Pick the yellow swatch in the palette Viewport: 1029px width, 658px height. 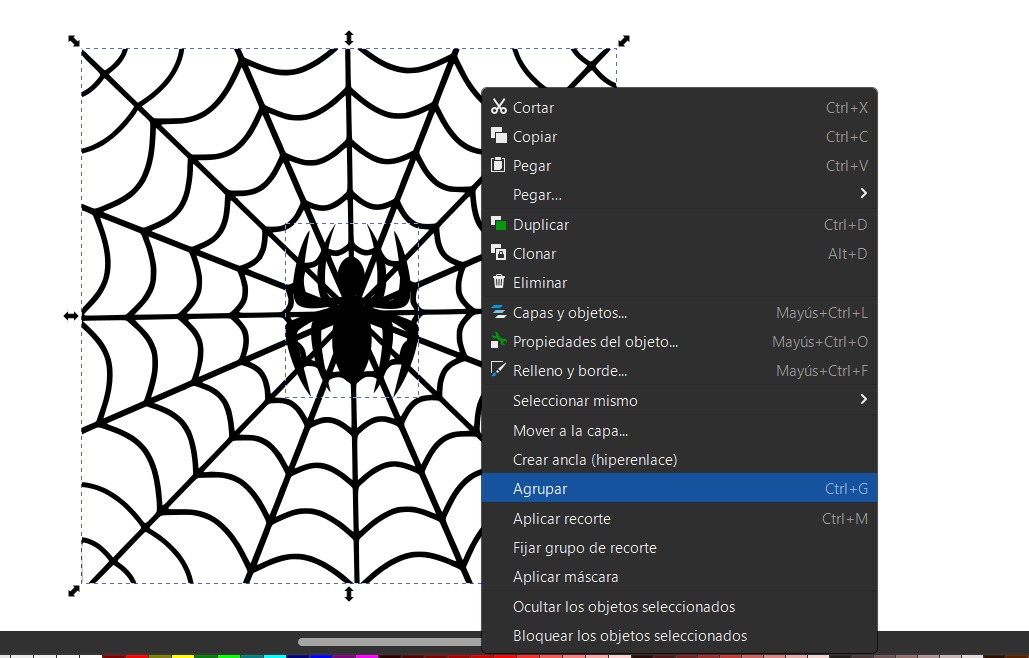pyautogui.click(x=183, y=656)
